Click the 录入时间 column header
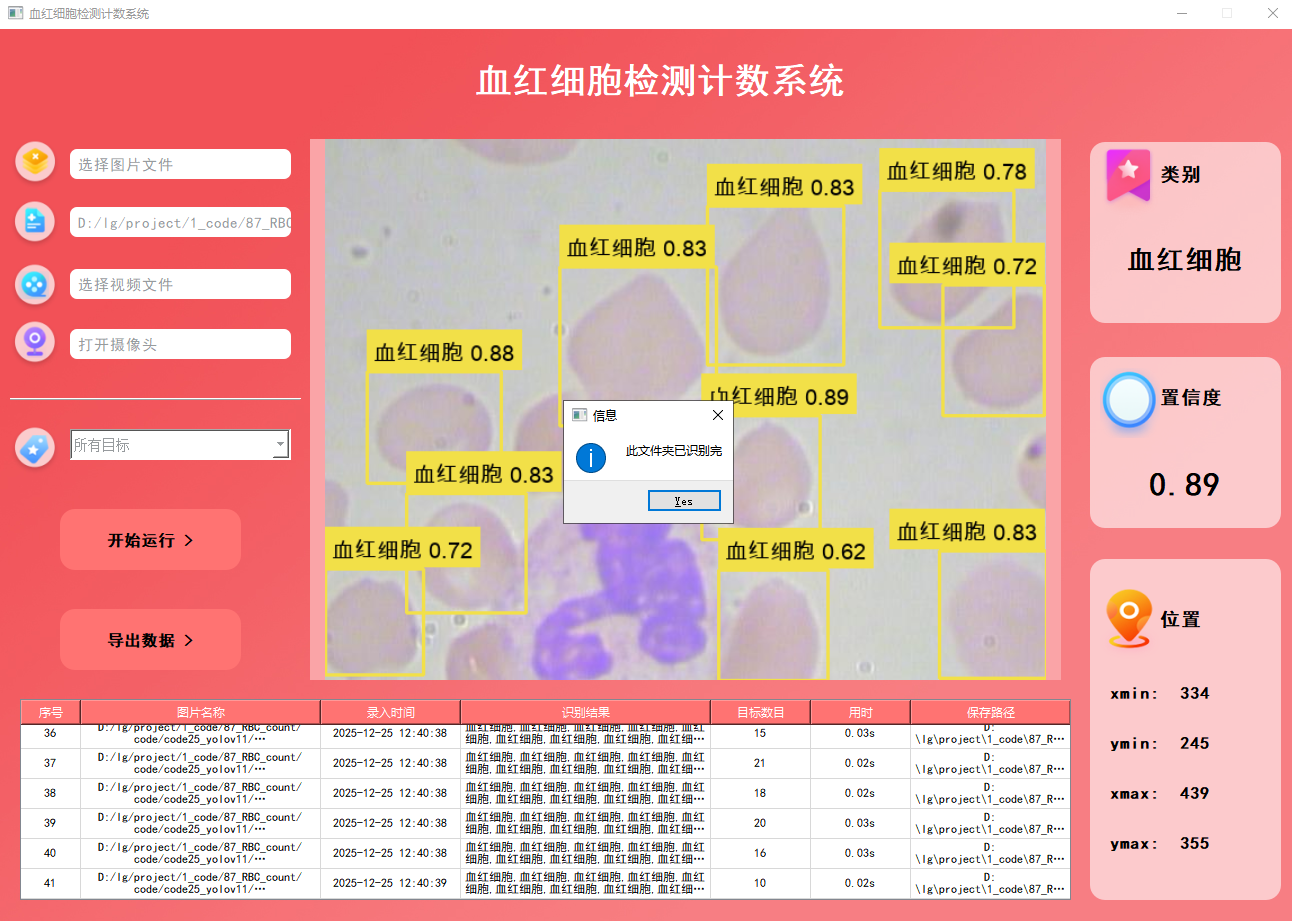The image size is (1292, 921). [391, 712]
